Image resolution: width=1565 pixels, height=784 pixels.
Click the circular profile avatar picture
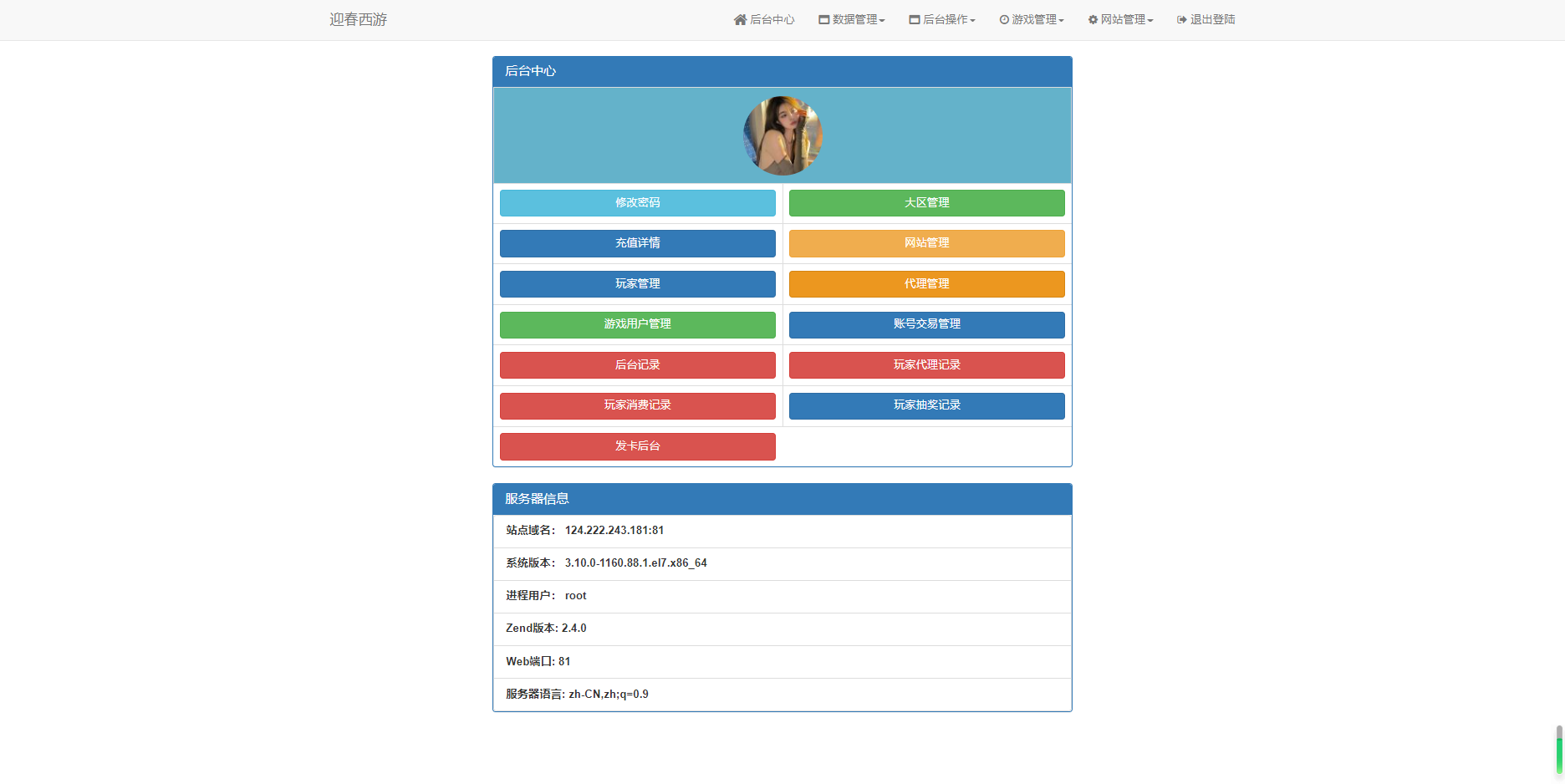pos(782,135)
